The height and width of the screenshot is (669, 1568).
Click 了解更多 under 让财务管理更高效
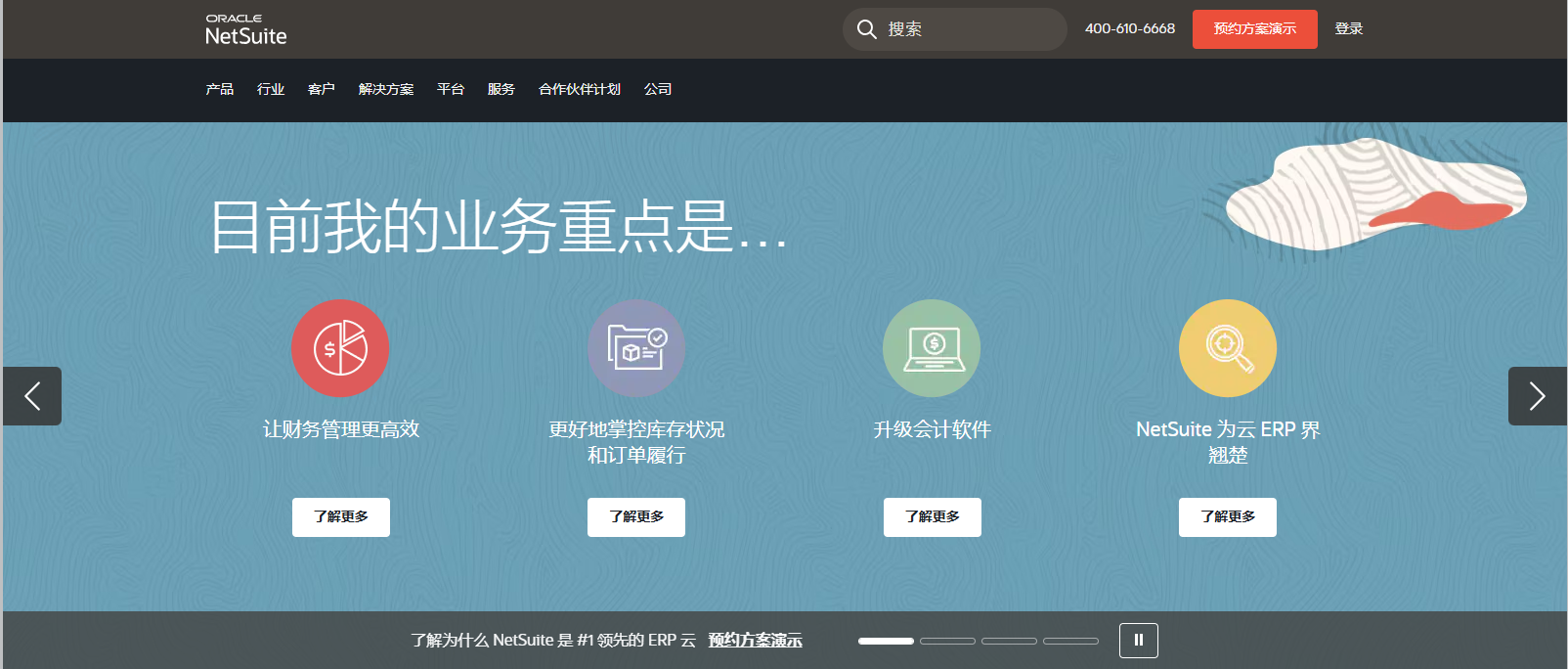[x=341, y=517]
